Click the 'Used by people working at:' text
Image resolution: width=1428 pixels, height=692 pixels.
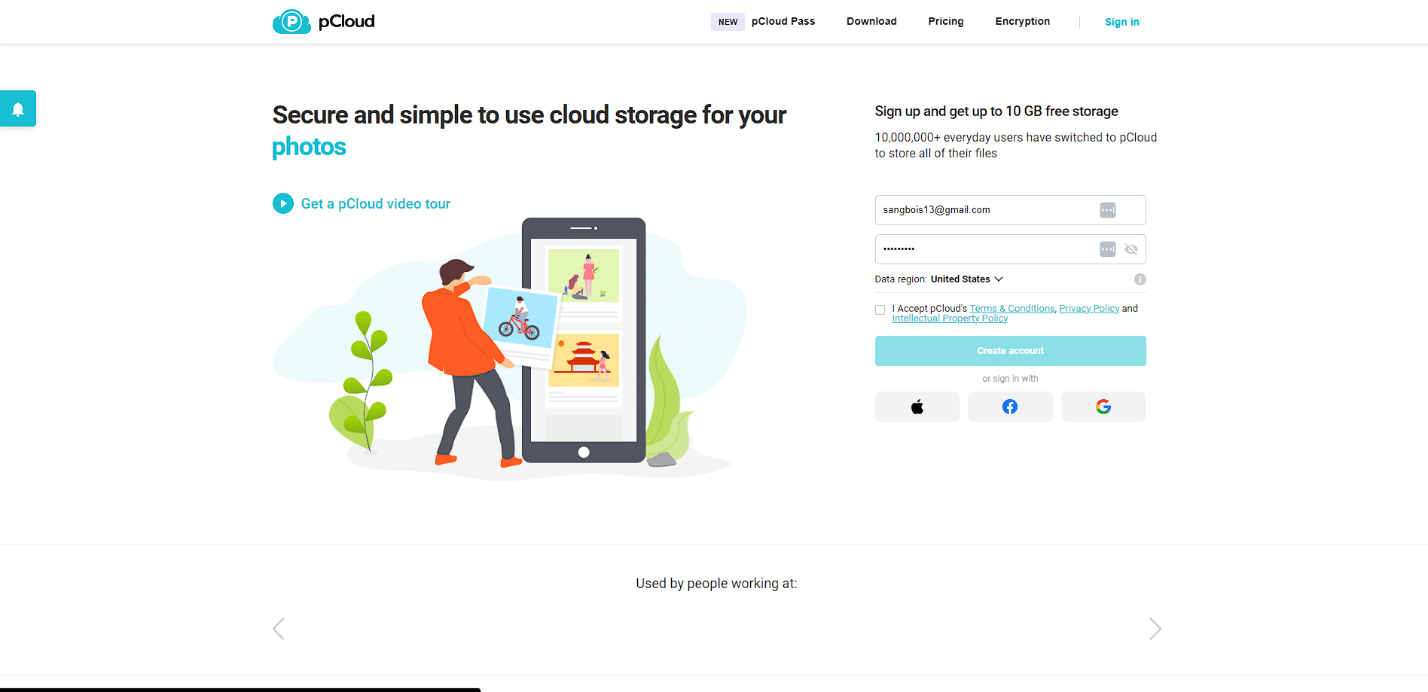(x=716, y=583)
